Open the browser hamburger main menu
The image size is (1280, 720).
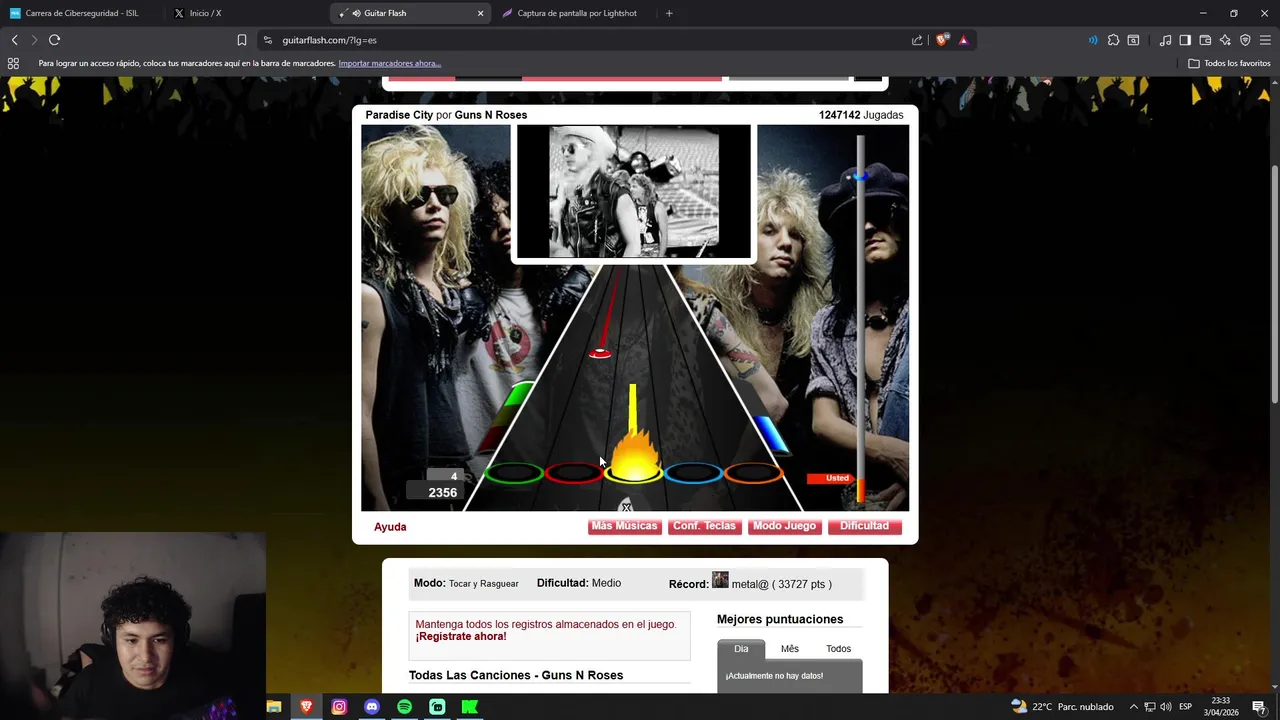point(1265,40)
